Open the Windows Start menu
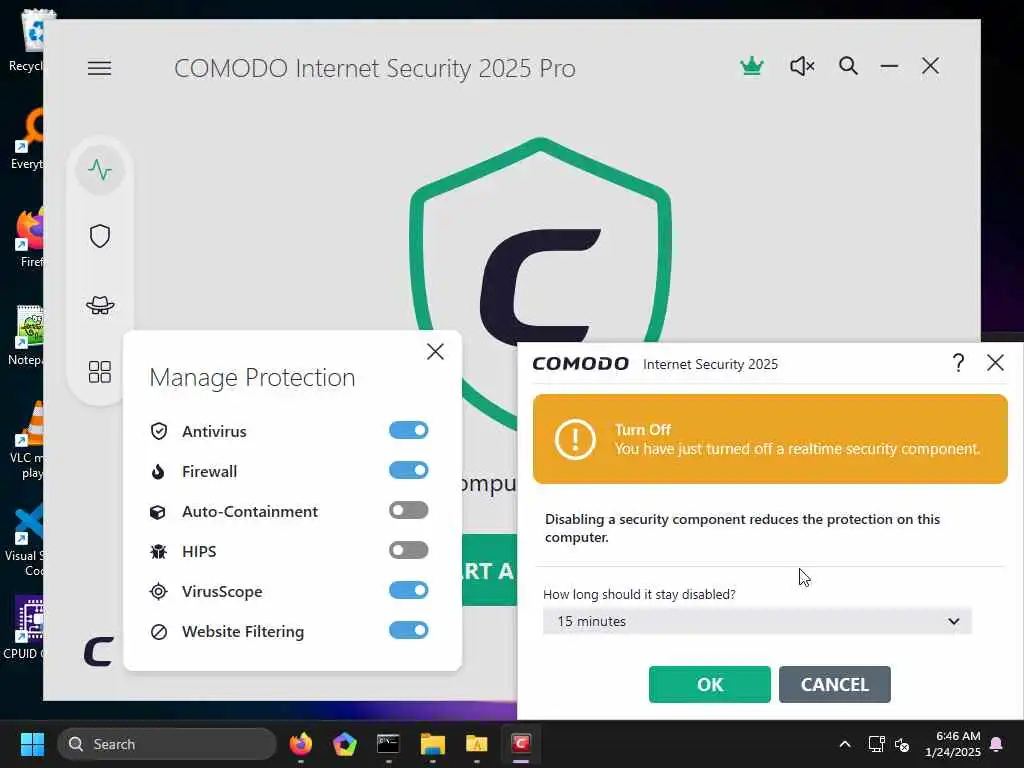Screen dimensions: 1024x768 32,744
